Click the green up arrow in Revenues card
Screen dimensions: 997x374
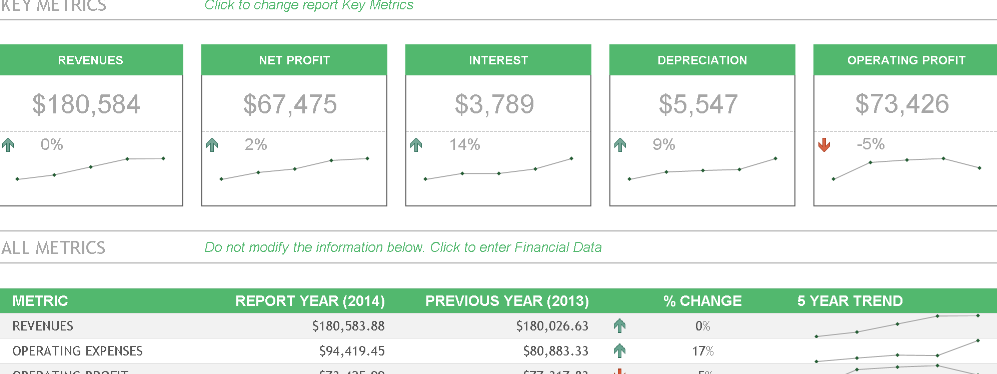click(8, 145)
